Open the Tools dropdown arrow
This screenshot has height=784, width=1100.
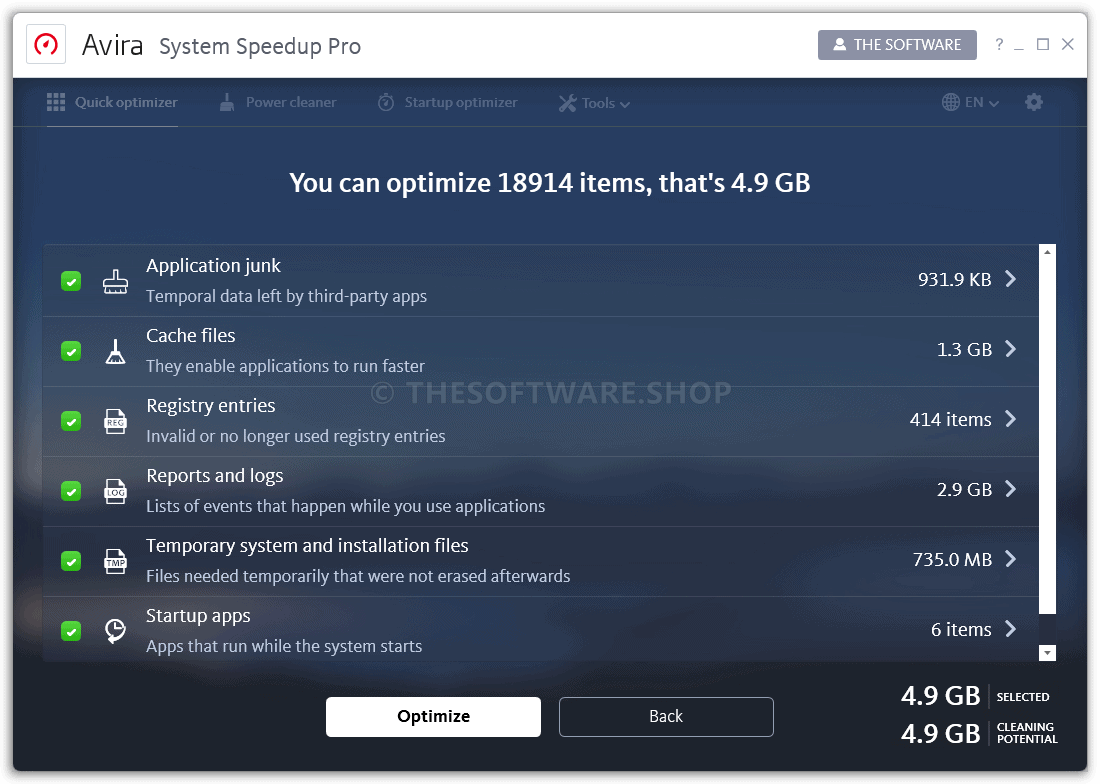(624, 104)
